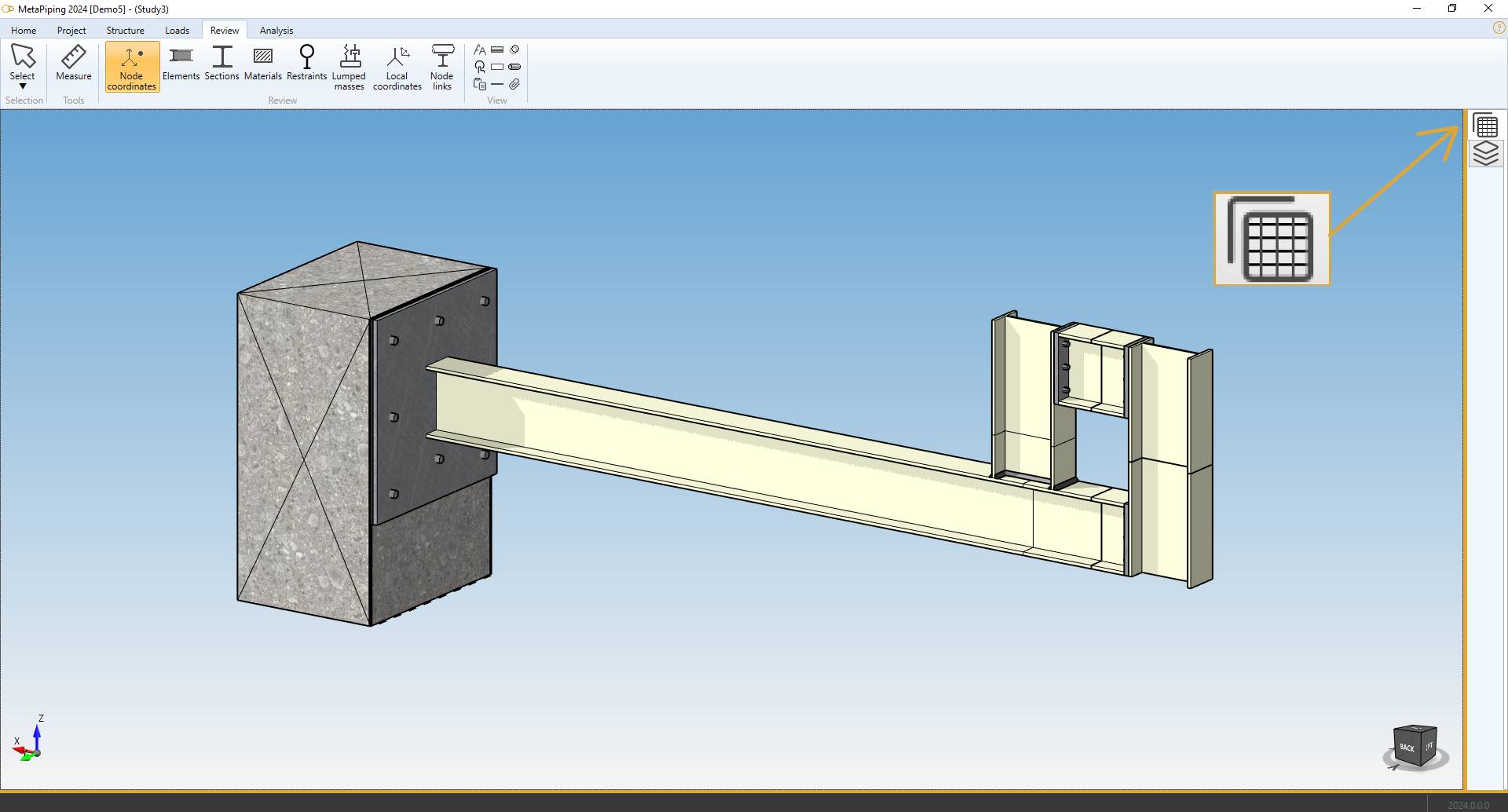This screenshot has height=812, width=1508.
Task: Open the Project ribbon tab
Action: pyautogui.click(x=71, y=30)
